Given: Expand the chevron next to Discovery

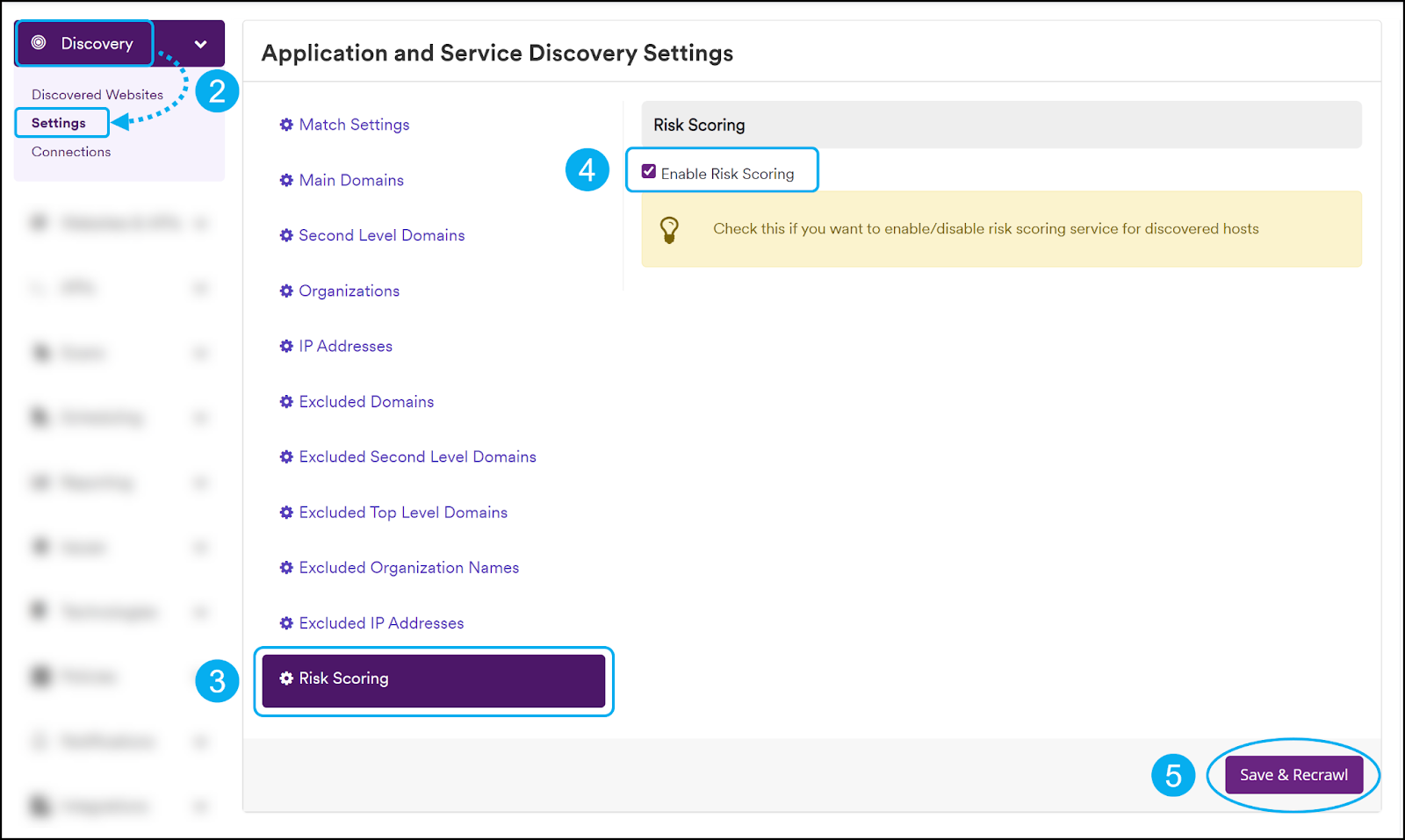Looking at the screenshot, I should pyautogui.click(x=200, y=42).
